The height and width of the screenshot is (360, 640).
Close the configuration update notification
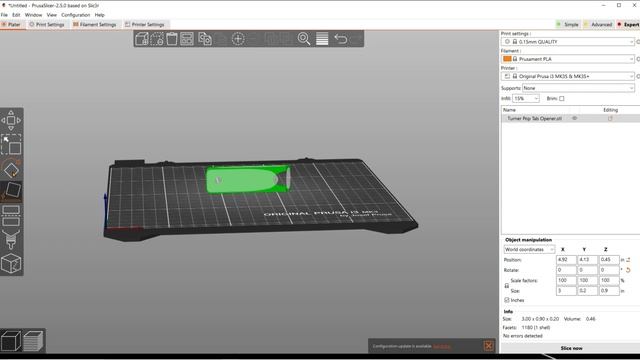[489, 346]
